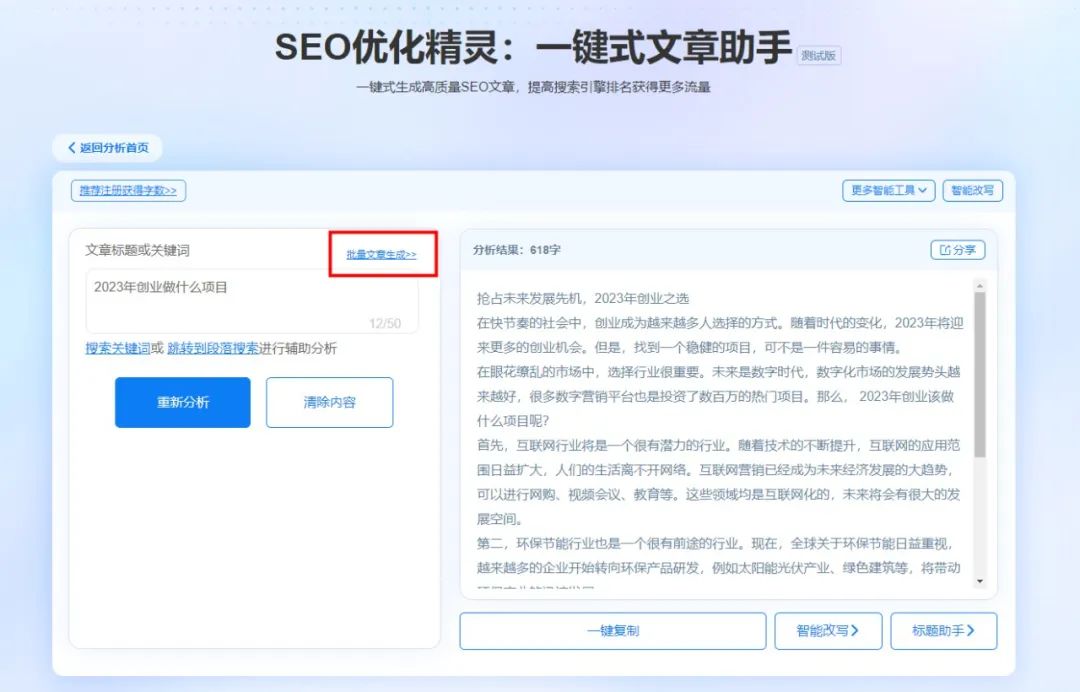Click the 智能改写 button at top right
1080x692 pixels.
click(x=972, y=190)
